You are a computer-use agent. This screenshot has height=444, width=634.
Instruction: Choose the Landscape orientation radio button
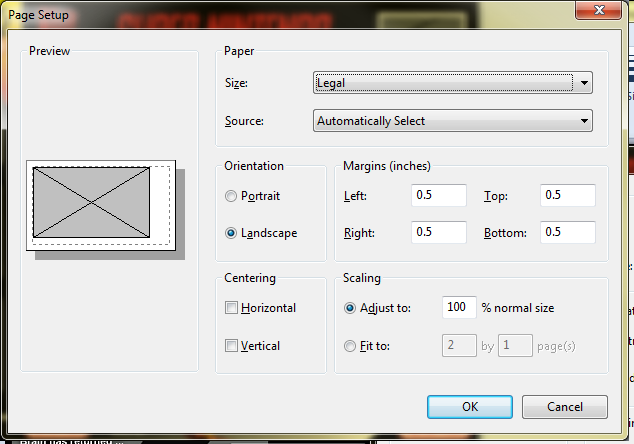pos(232,233)
